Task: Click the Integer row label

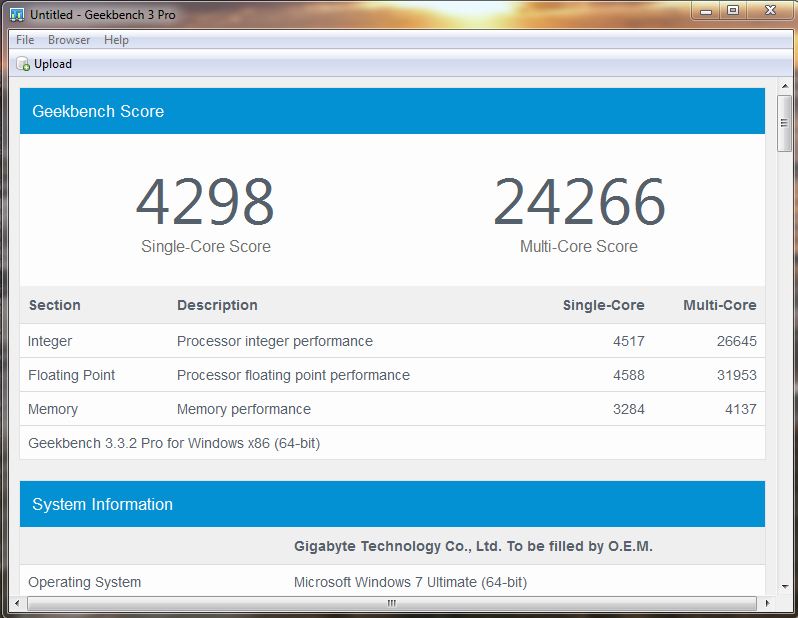Action: [50, 341]
